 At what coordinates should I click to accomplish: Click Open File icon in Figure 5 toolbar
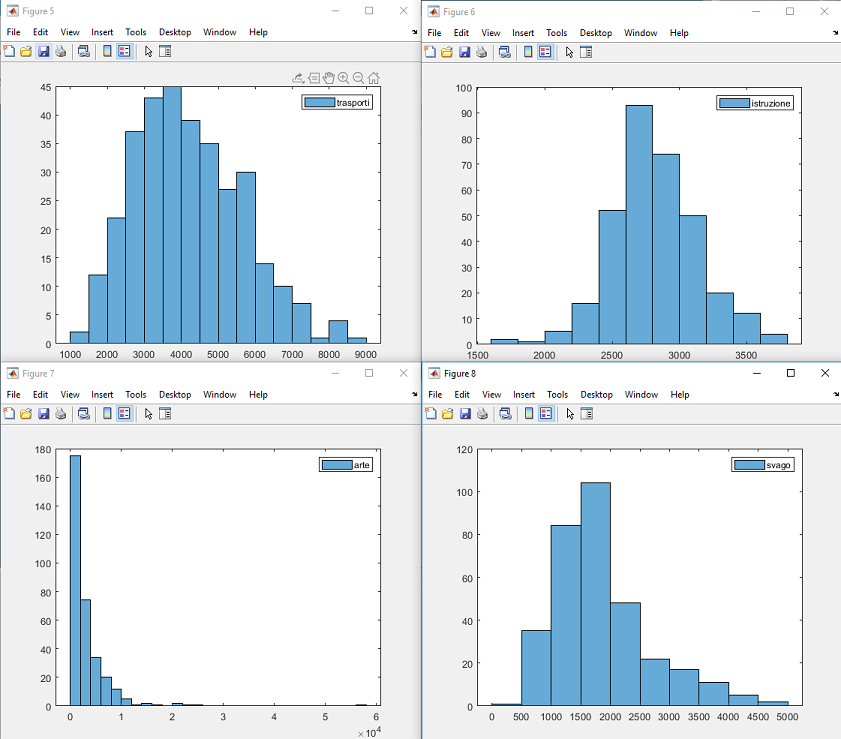(26, 51)
